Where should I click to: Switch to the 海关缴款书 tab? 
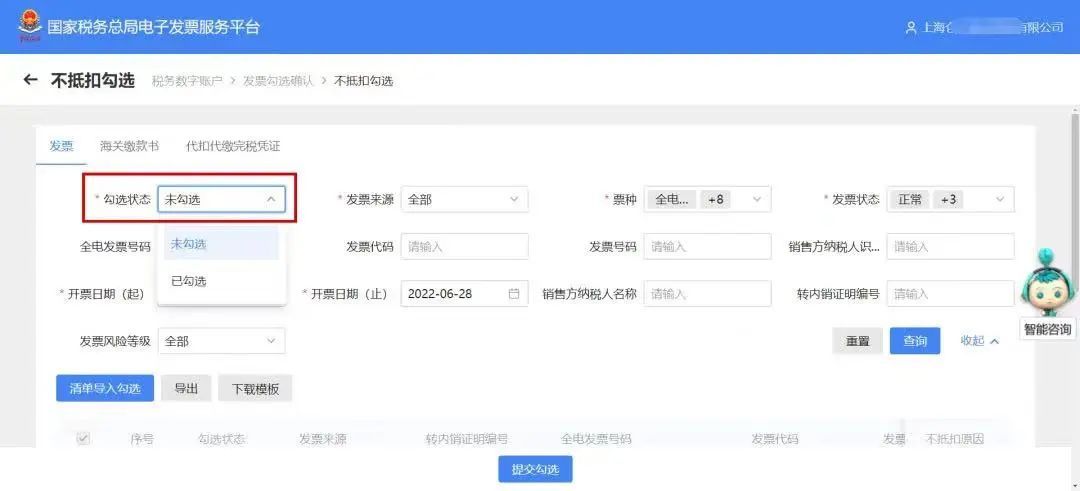129,146
